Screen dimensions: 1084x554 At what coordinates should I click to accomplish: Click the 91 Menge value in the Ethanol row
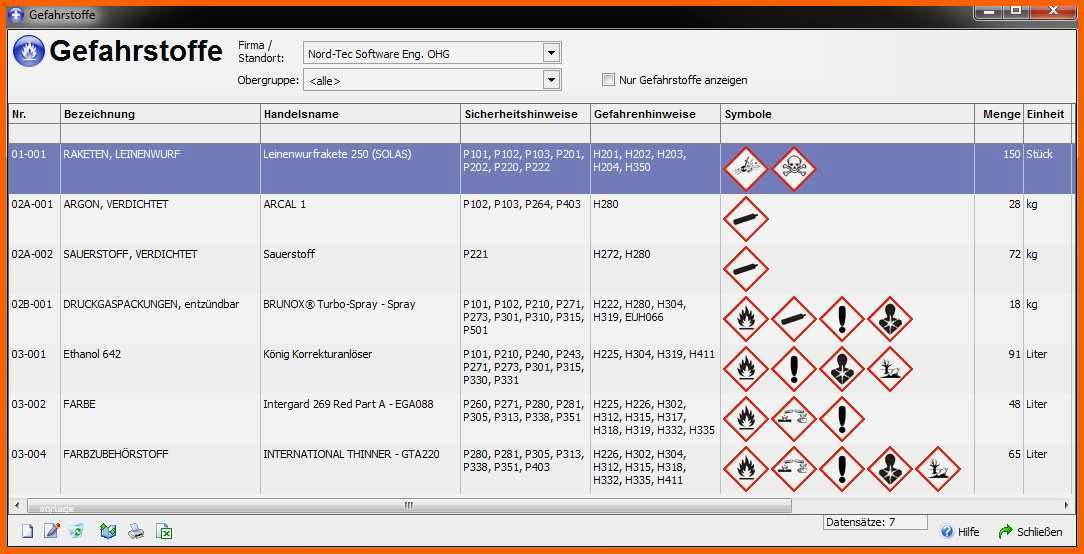(x=1014, y=354)
